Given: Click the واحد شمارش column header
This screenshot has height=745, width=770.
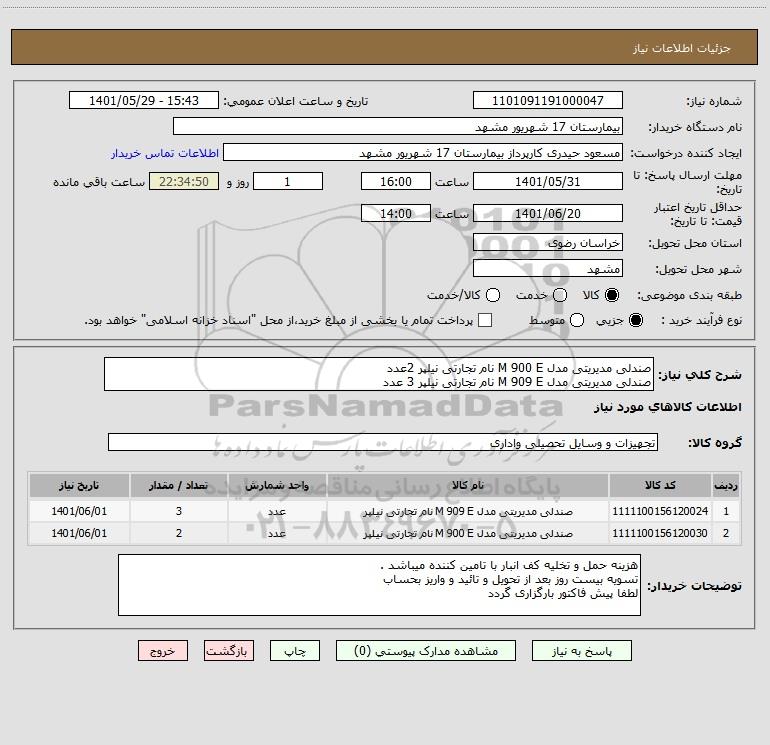Looking at the screenshot, I should tap(277, 485).
